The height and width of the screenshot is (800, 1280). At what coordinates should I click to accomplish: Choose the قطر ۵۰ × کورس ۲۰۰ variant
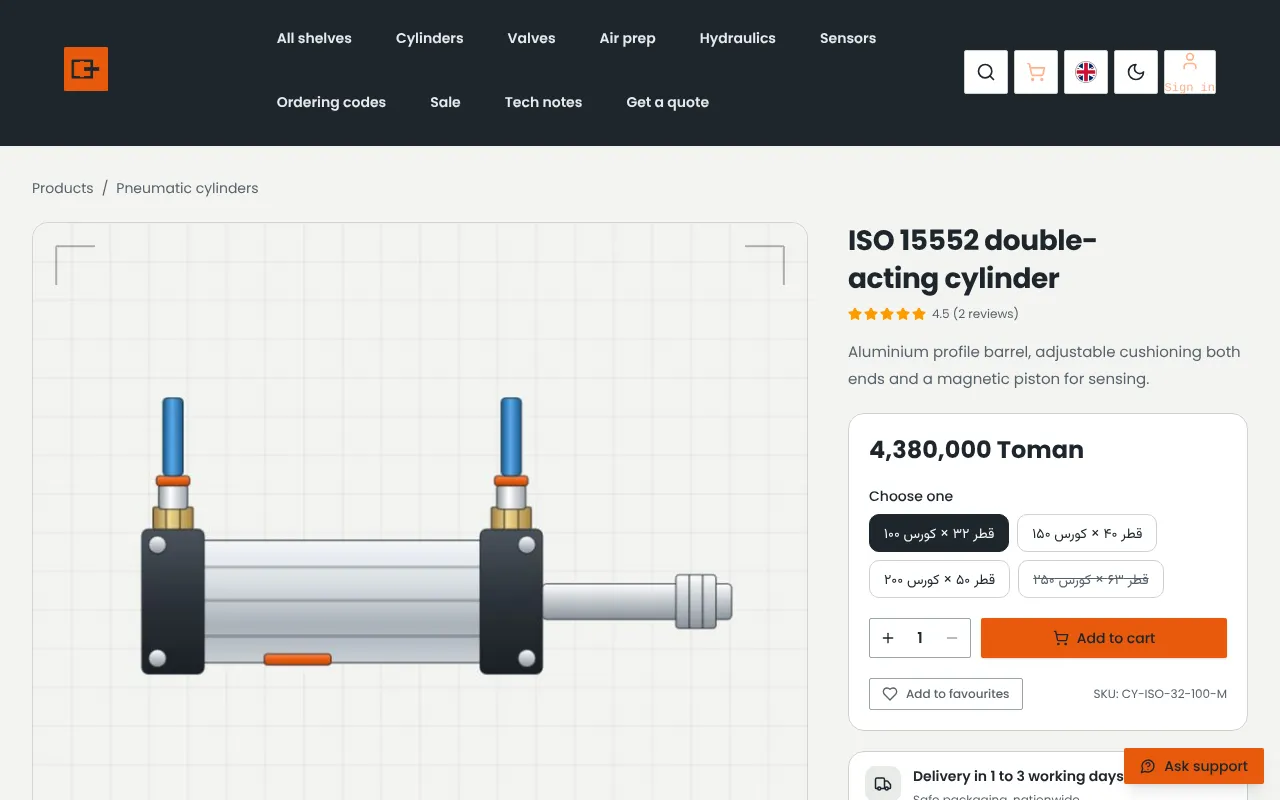point(939,579)
